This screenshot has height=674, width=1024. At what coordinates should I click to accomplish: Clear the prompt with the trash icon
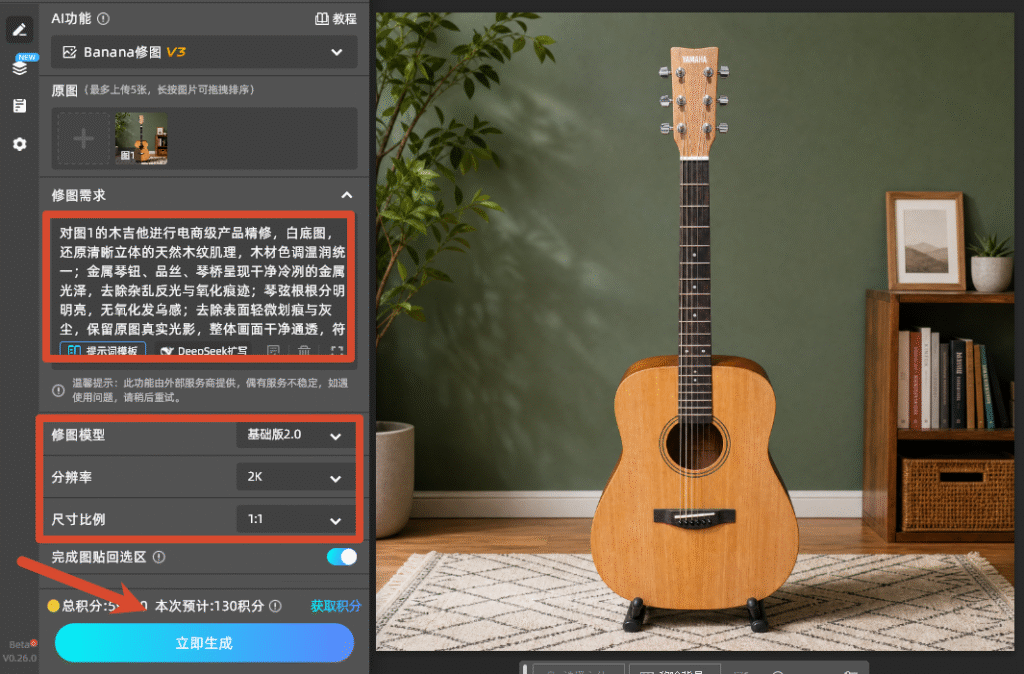click(x=304, y=351)
